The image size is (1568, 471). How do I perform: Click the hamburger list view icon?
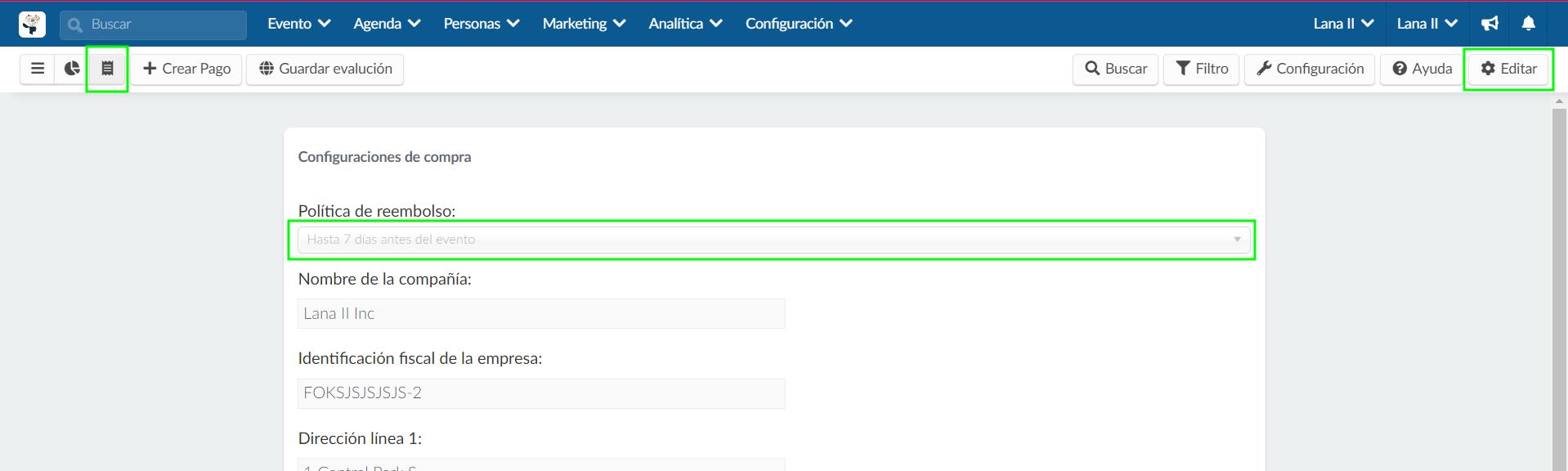click(x=38, y=69)
